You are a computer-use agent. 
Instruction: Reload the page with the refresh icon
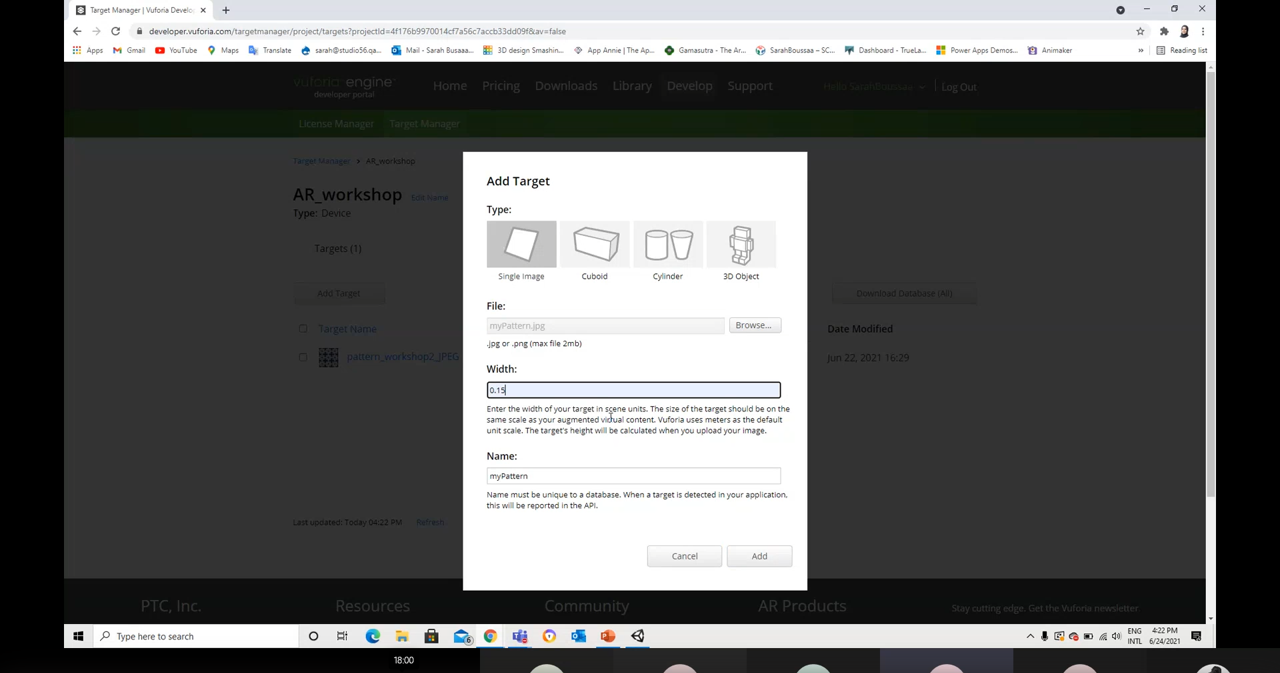pos(115,31)
